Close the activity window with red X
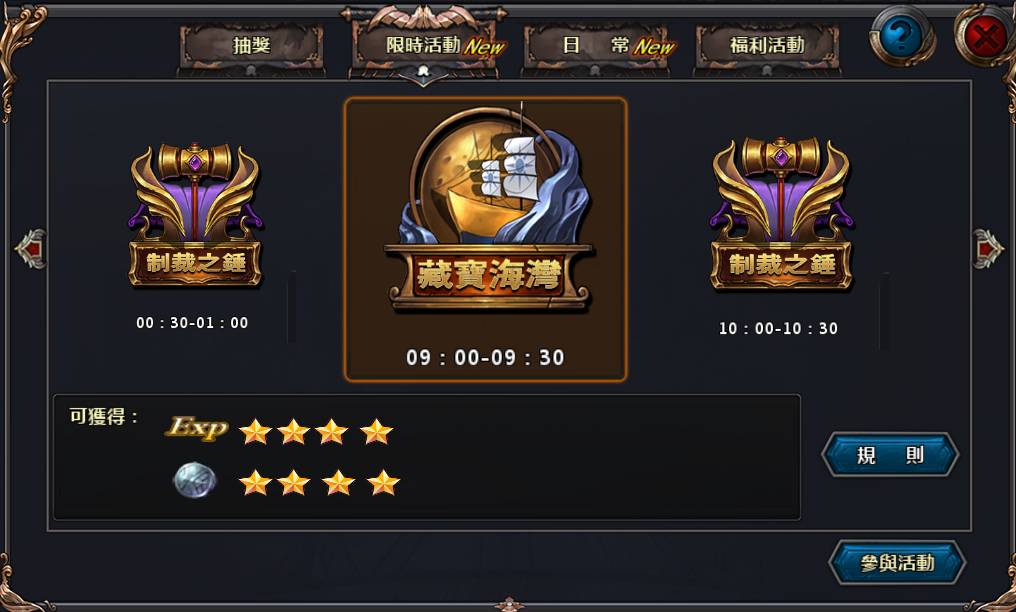 985,35
